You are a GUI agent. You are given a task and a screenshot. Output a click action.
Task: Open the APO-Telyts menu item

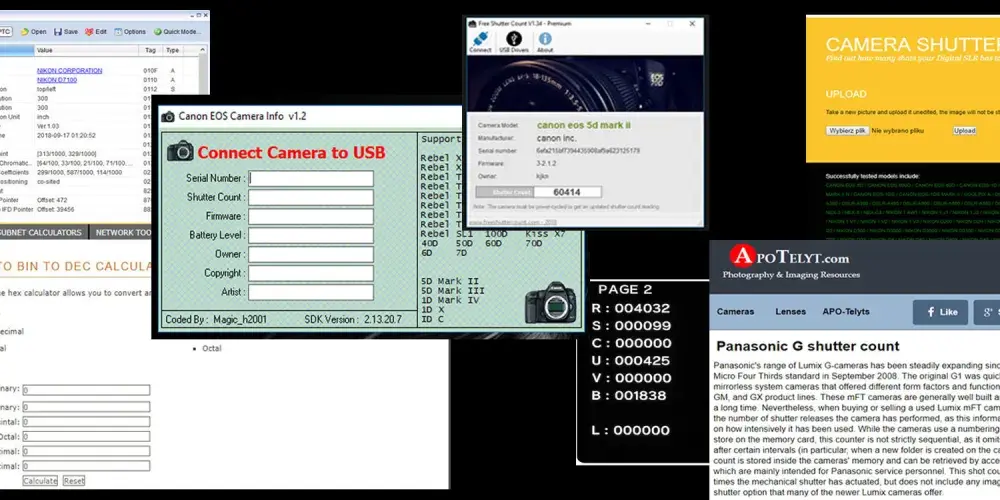click(x=846, y=312)
